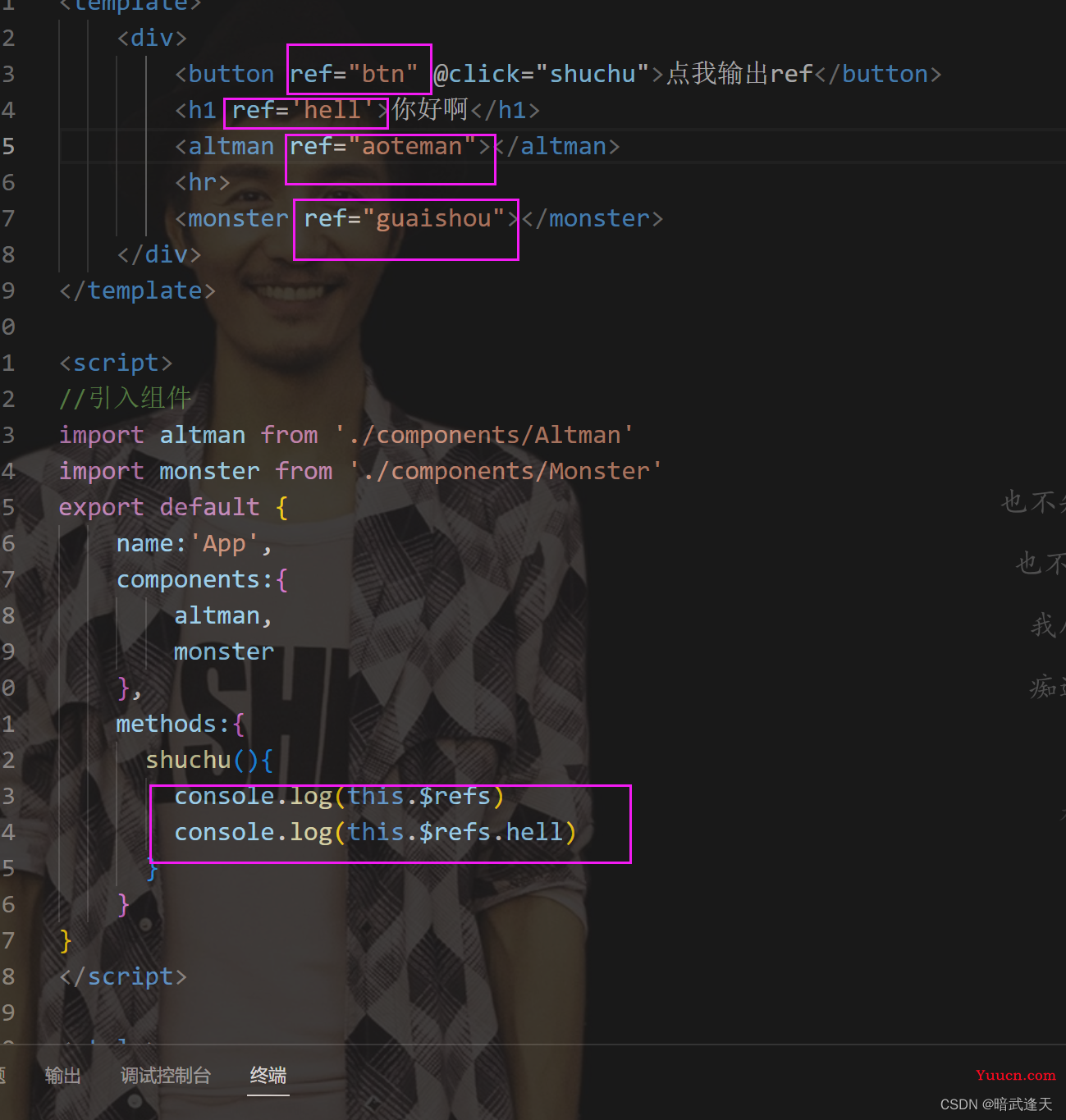Image resolution: width=1066 pixels, height=1120 pixels.
Task: Click the components:{ property line
Action: click(x=202, y=579)
